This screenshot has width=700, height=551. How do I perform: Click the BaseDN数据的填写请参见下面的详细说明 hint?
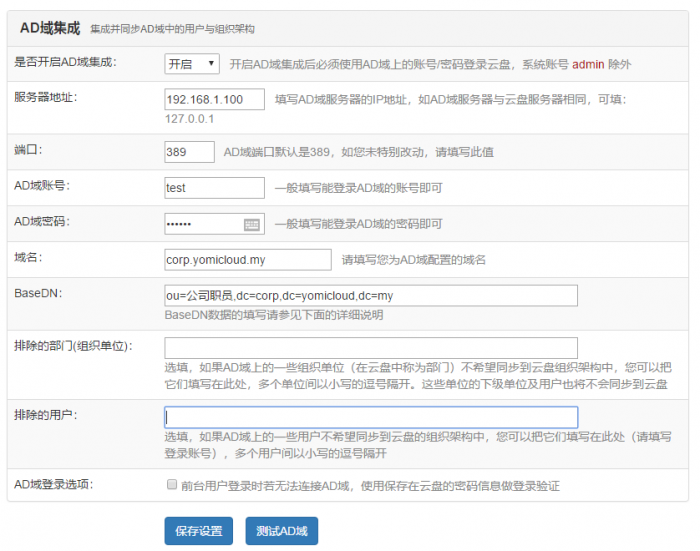coord(274,315)
